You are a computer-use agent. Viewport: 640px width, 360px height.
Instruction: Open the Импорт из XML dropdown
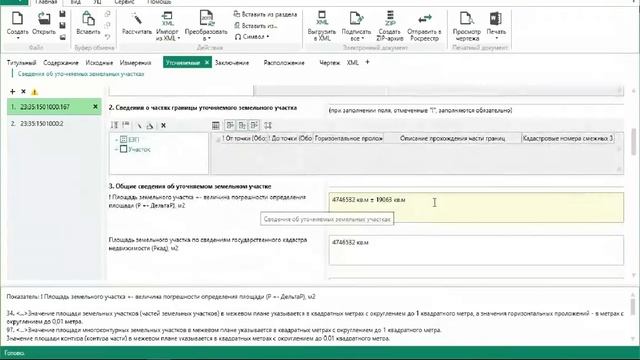[x=179, y=38]
